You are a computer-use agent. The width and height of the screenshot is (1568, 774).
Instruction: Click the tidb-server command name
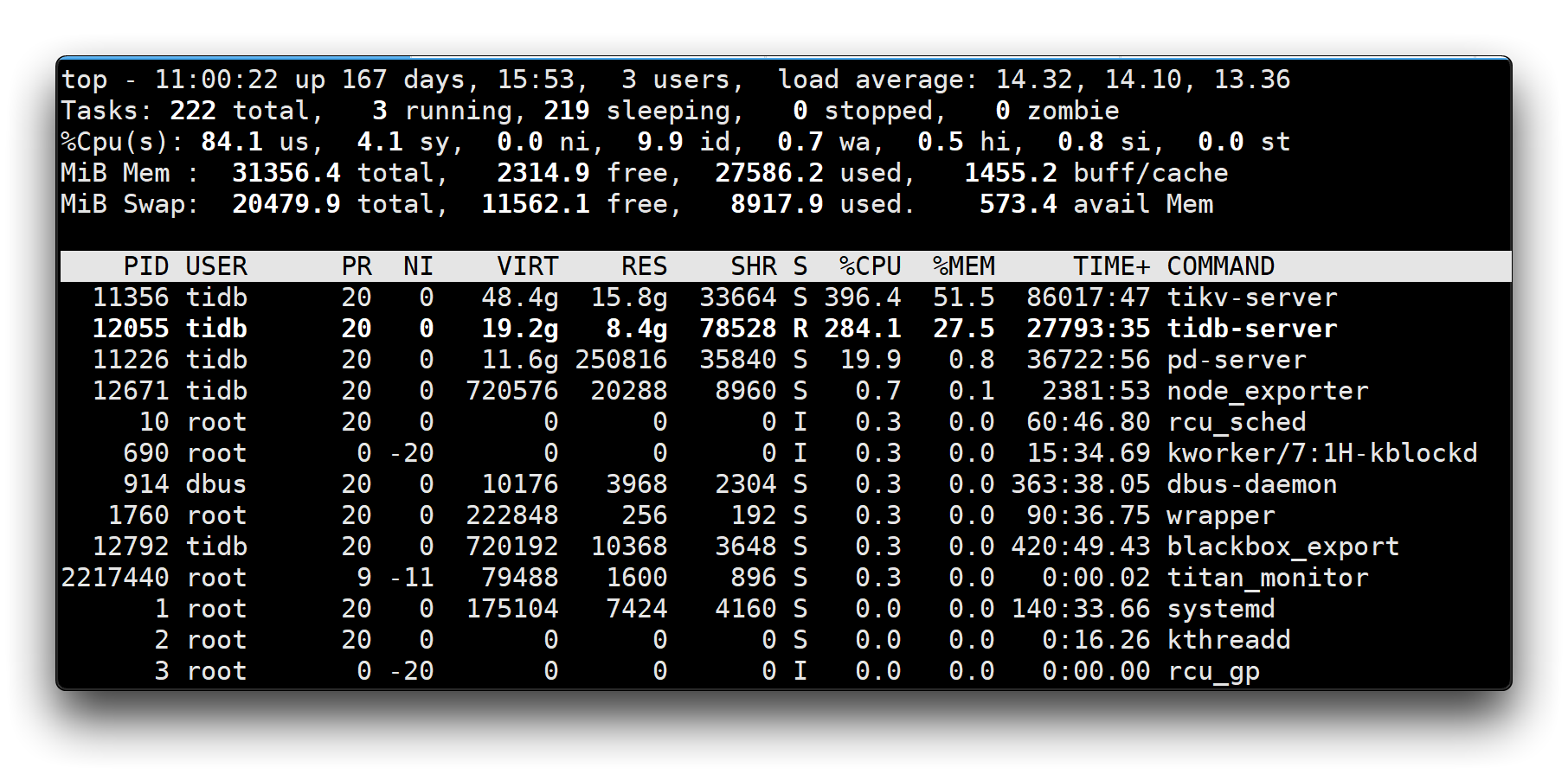1252,329
